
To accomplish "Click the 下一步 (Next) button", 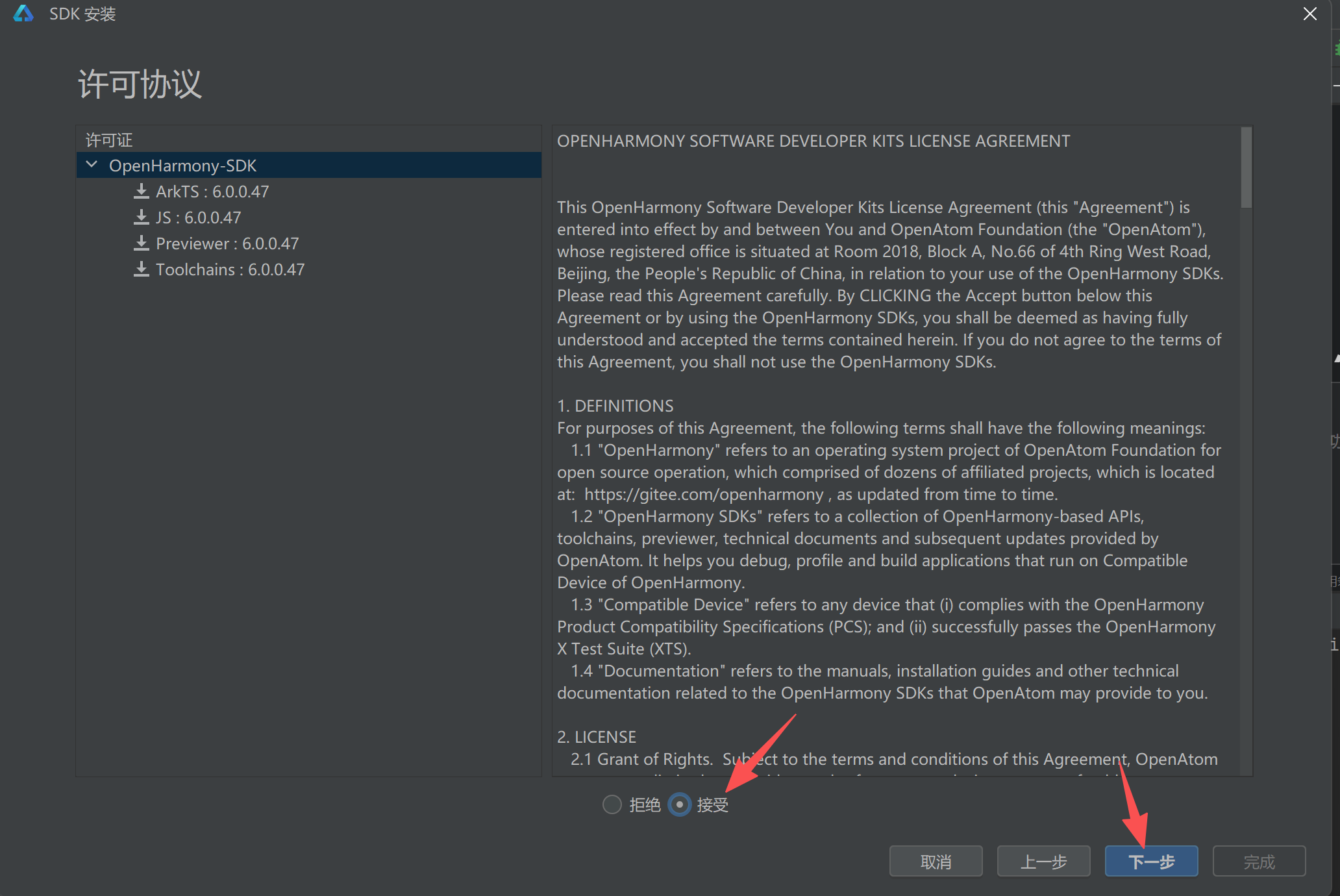I will point(1151,862).
